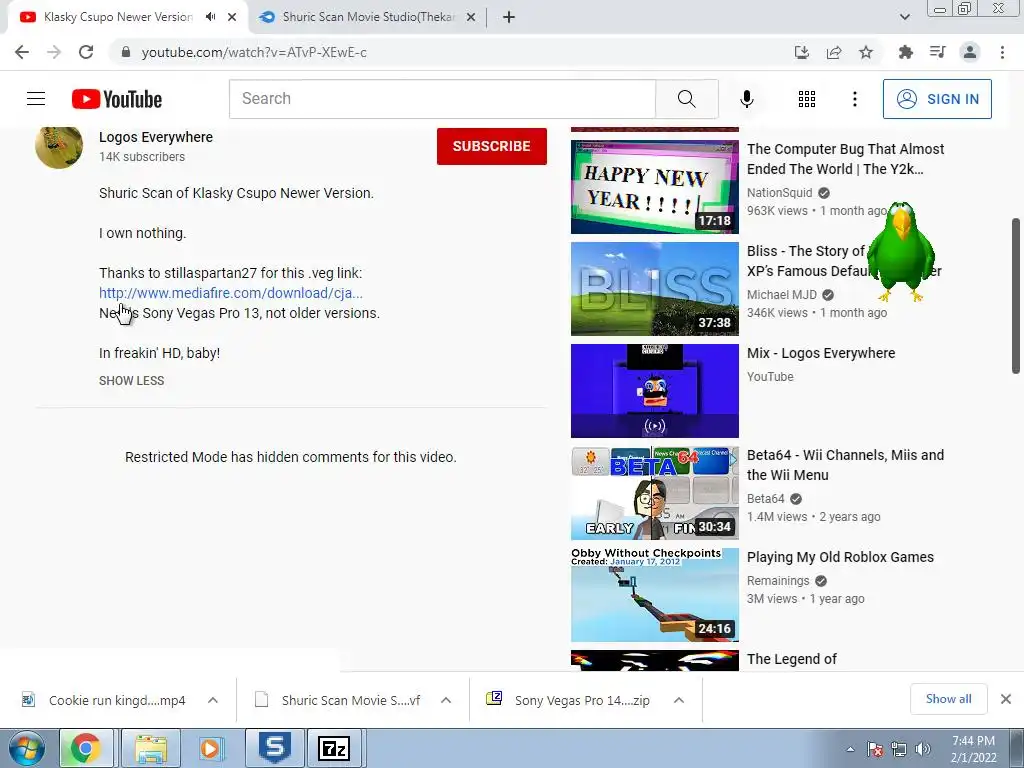Click SHOW LESS to collapse description
1024x768 pixels.
coord(131,381)
